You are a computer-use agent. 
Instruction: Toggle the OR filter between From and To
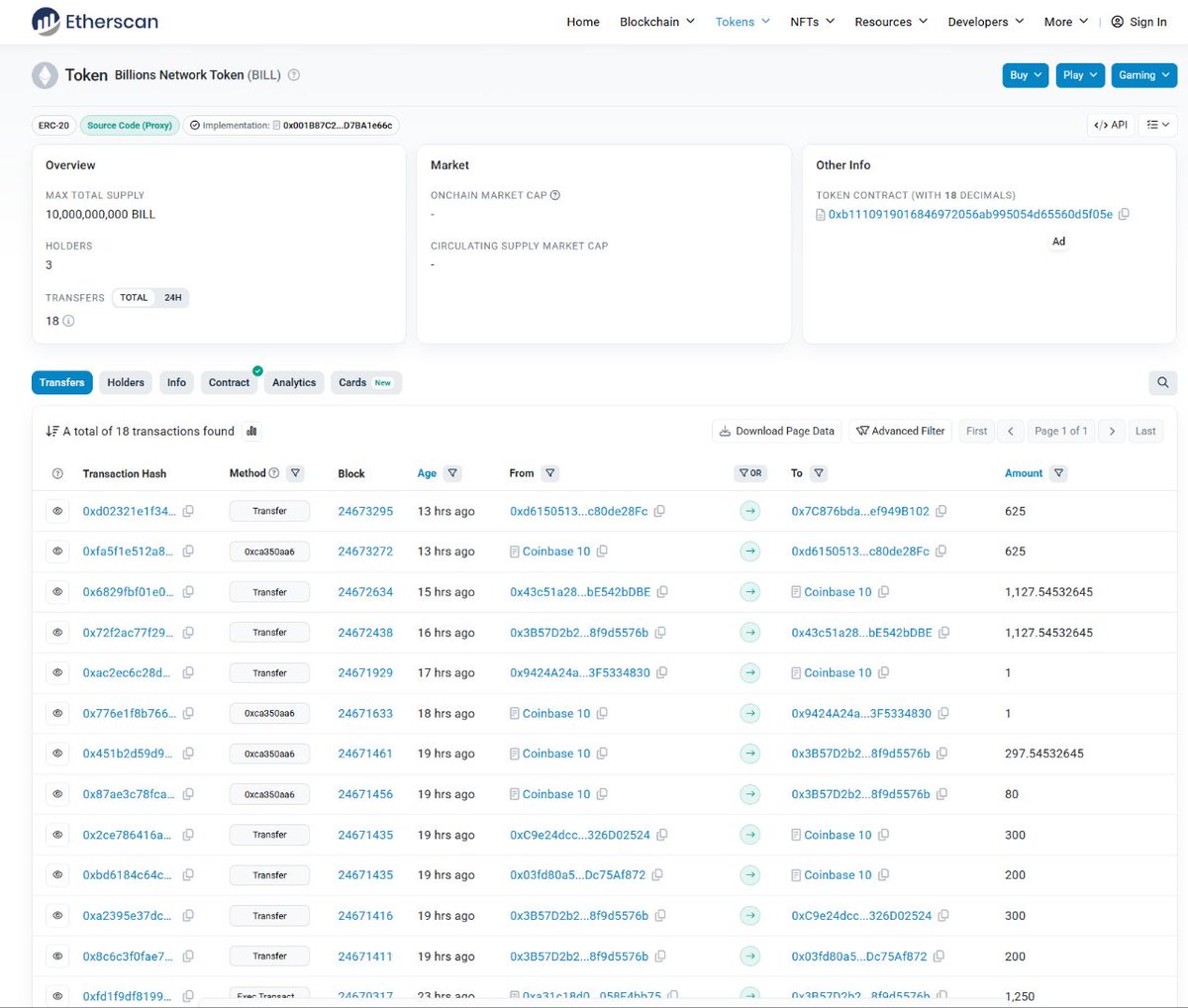750,473
